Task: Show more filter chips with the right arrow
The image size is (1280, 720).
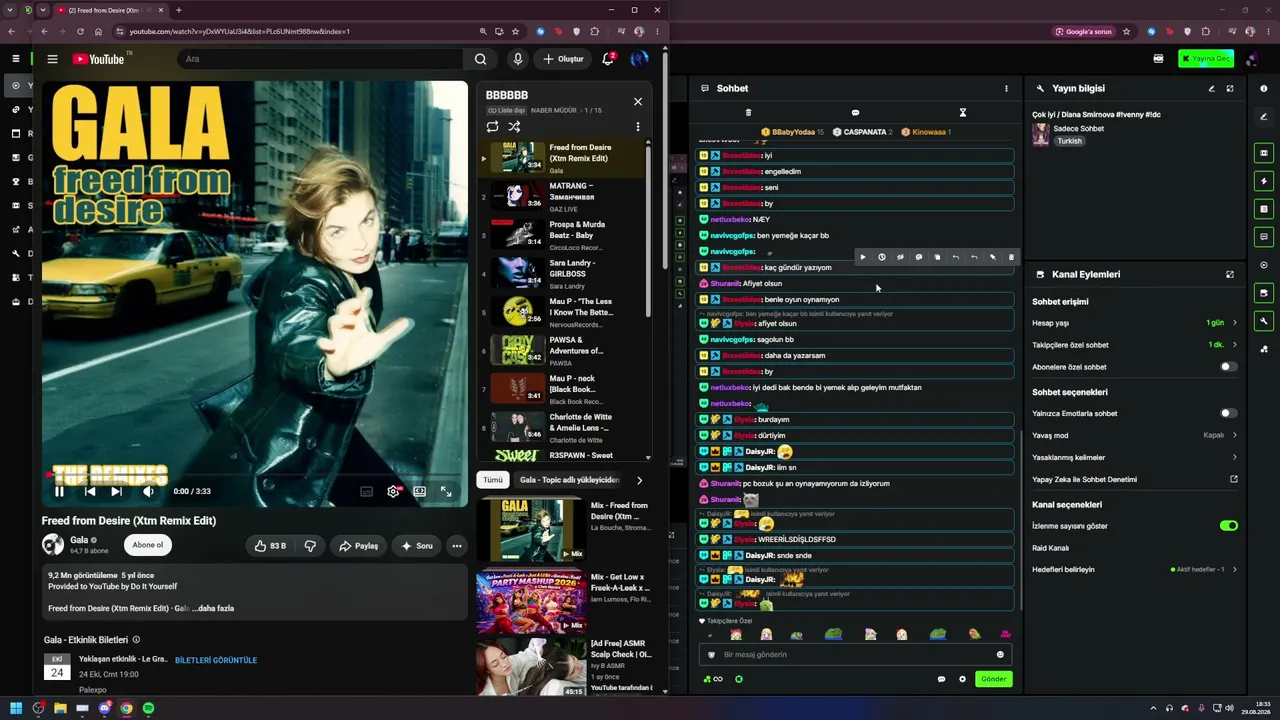Action: (640, 480)
